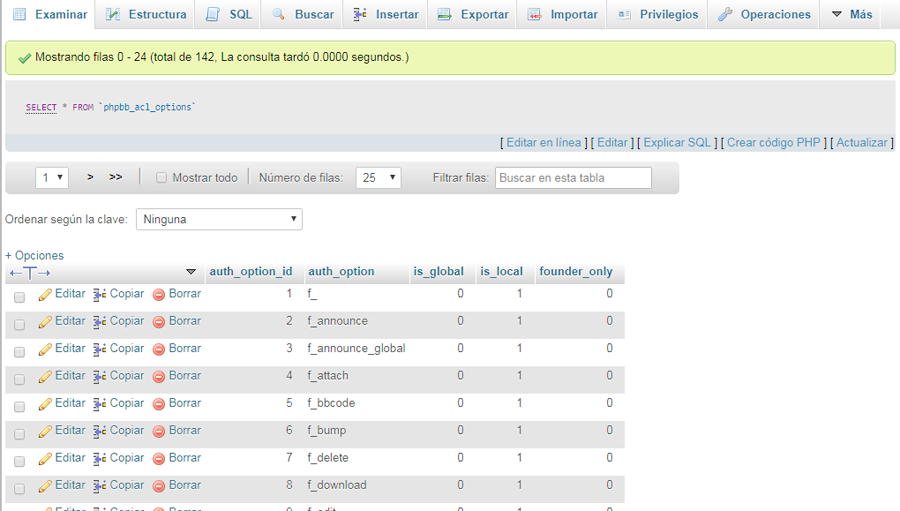Click the Buscar en esta tabla field
Screen dimensions: 900x511
point(573,178)
